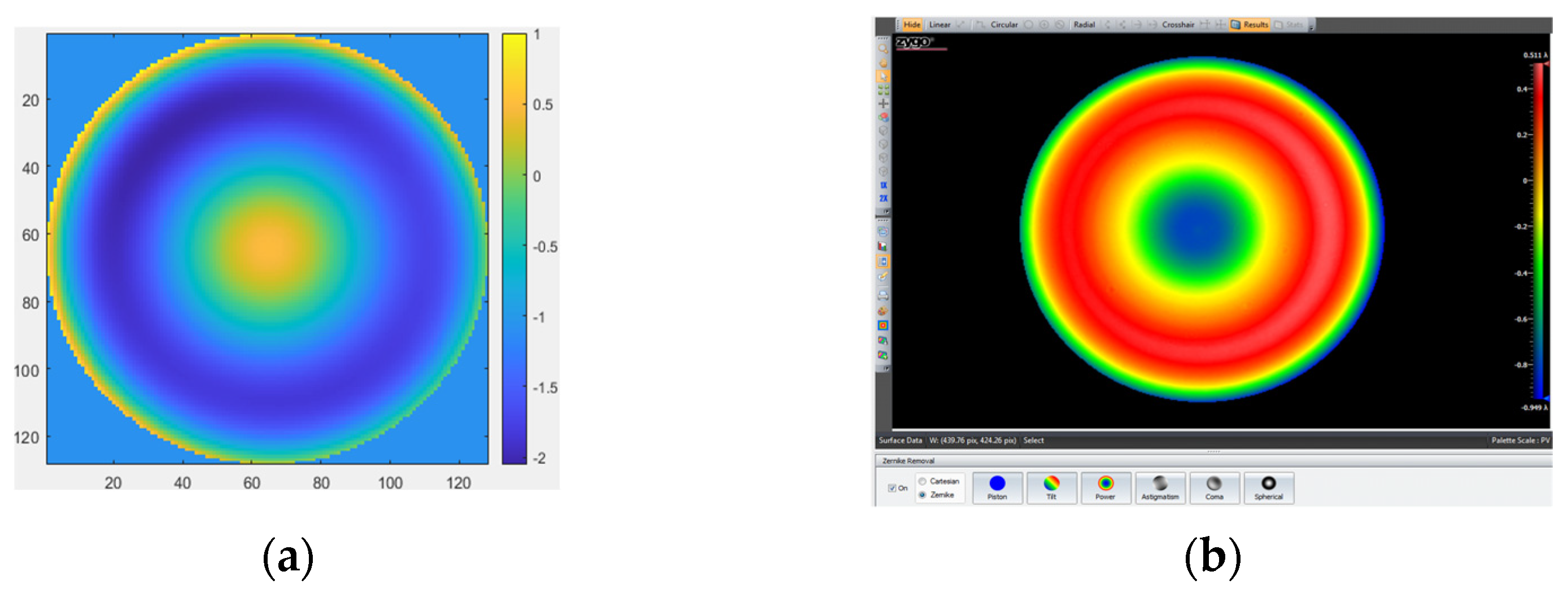
Task: Select the magnifier zoom tool
Action: 883,49
